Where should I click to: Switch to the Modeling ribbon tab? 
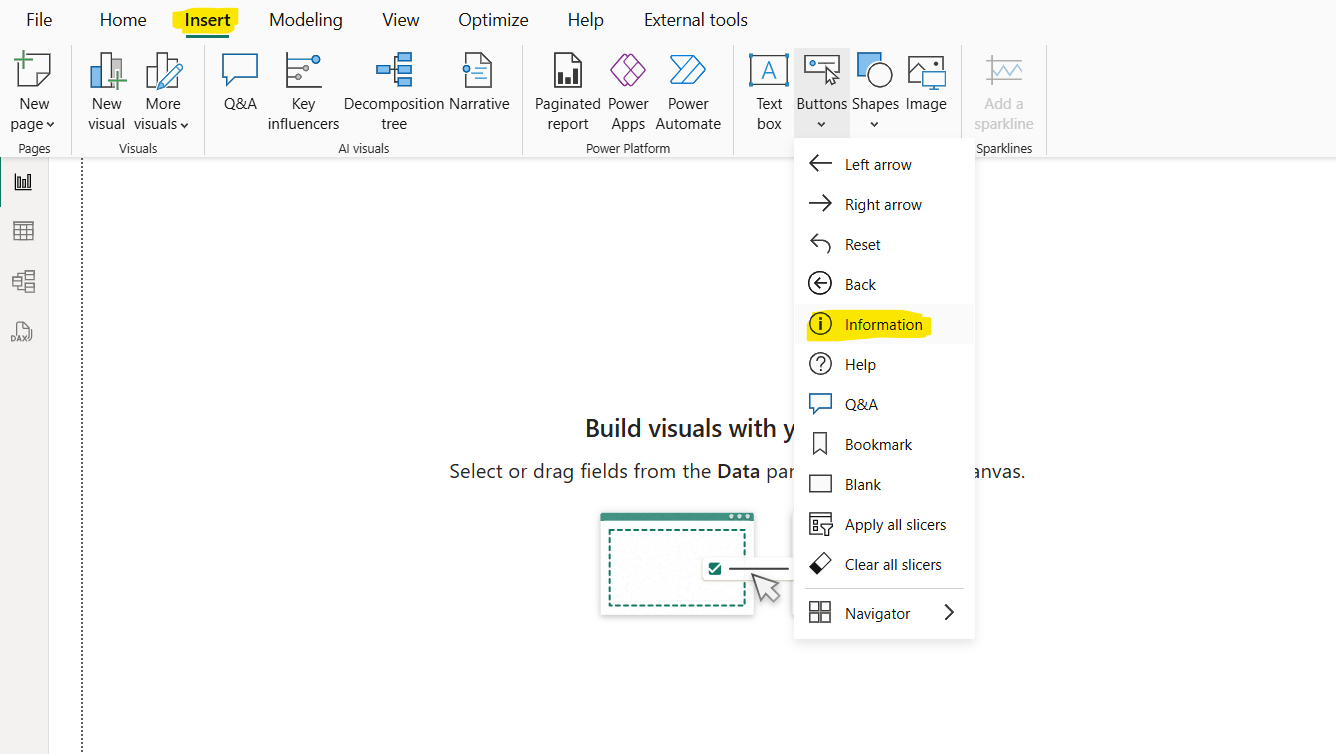click(305, 20)
